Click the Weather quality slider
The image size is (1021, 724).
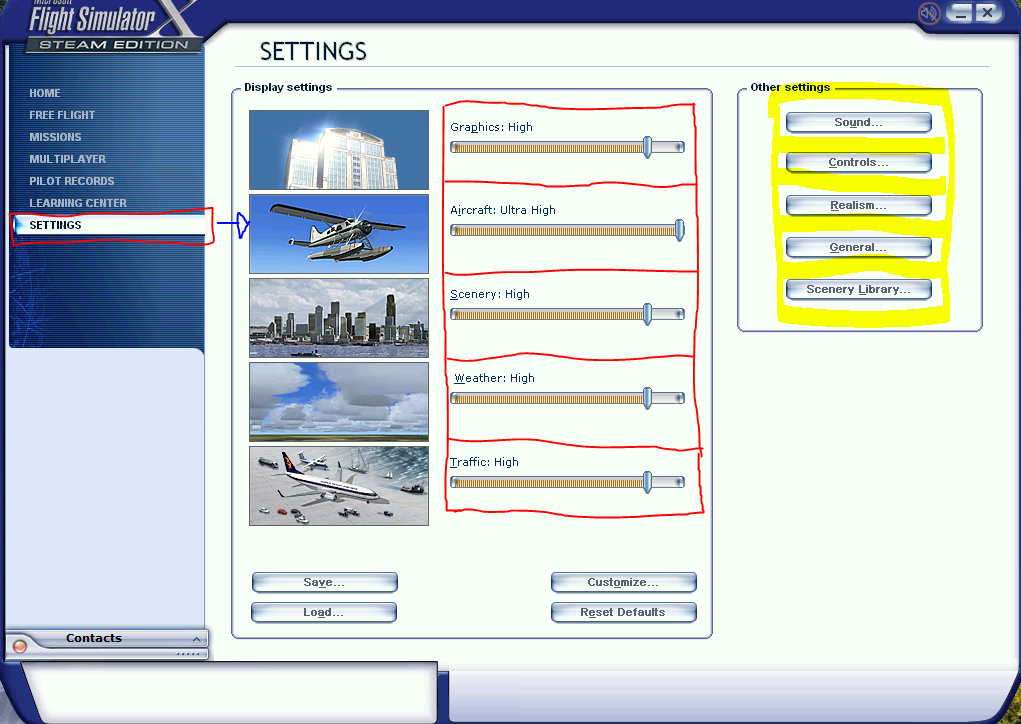567,398
